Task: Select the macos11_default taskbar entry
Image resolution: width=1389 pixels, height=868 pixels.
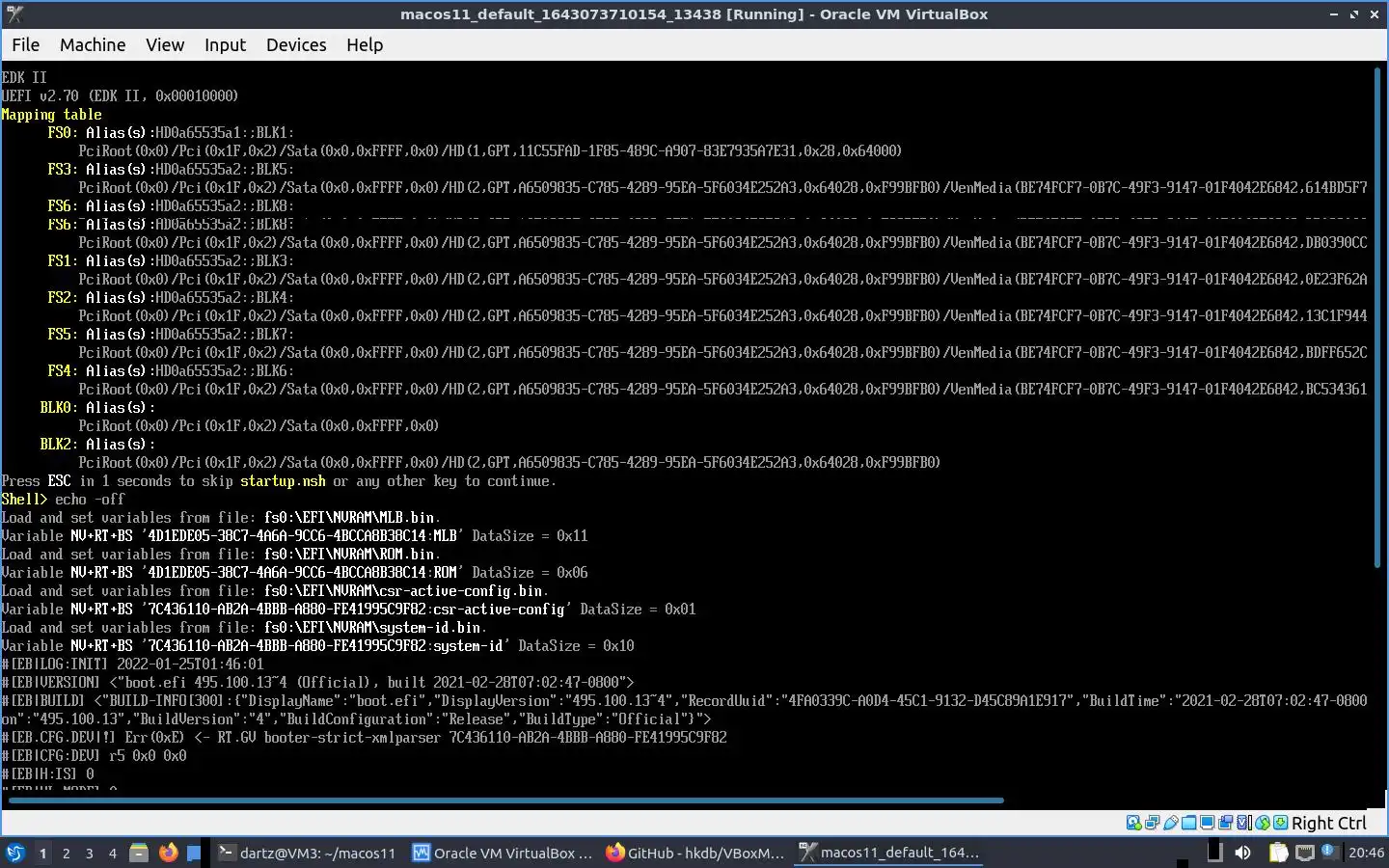Action: (x=889, y=853)
